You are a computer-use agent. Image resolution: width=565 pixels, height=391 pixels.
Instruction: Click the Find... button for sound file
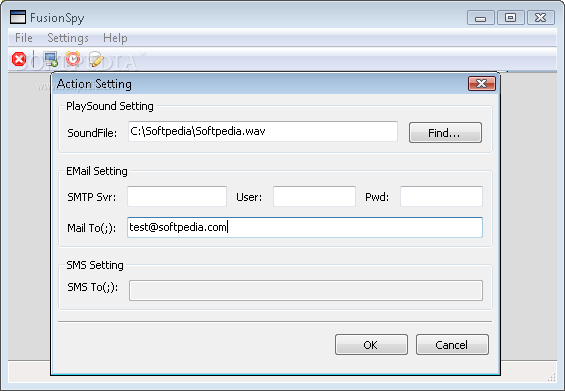(x=445, y=133)
